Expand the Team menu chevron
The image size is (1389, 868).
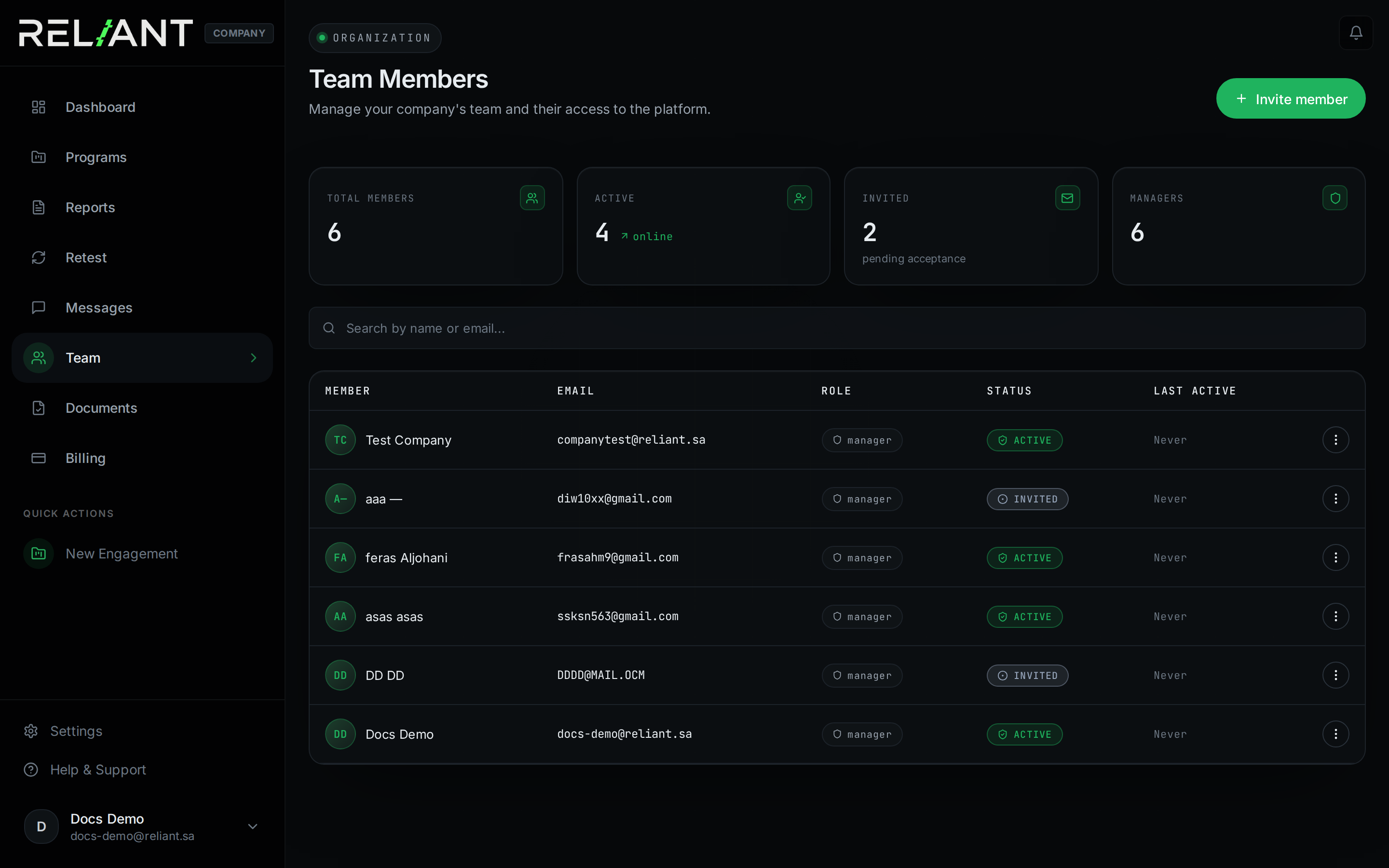click(x=254, y=358)
